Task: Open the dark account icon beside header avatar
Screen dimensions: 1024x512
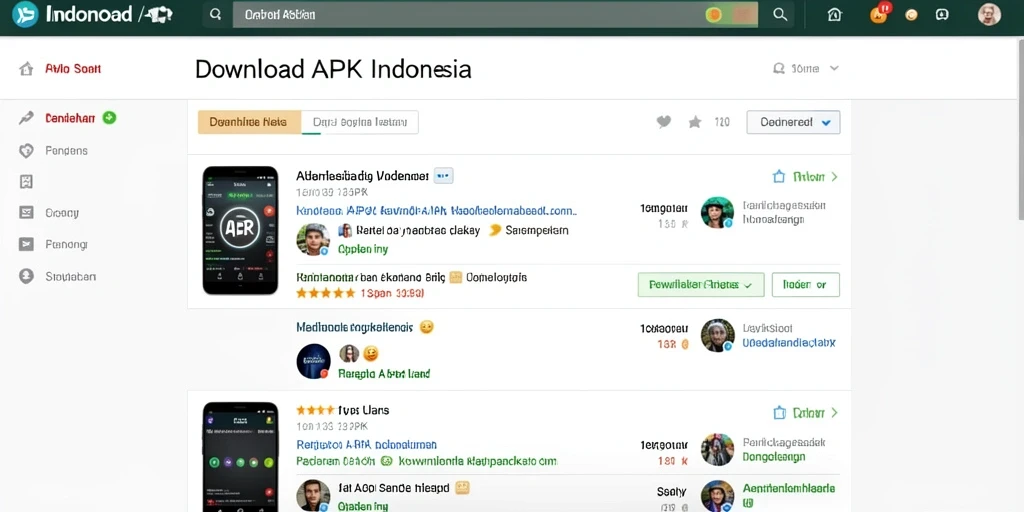Action: (x=942, y=14)
